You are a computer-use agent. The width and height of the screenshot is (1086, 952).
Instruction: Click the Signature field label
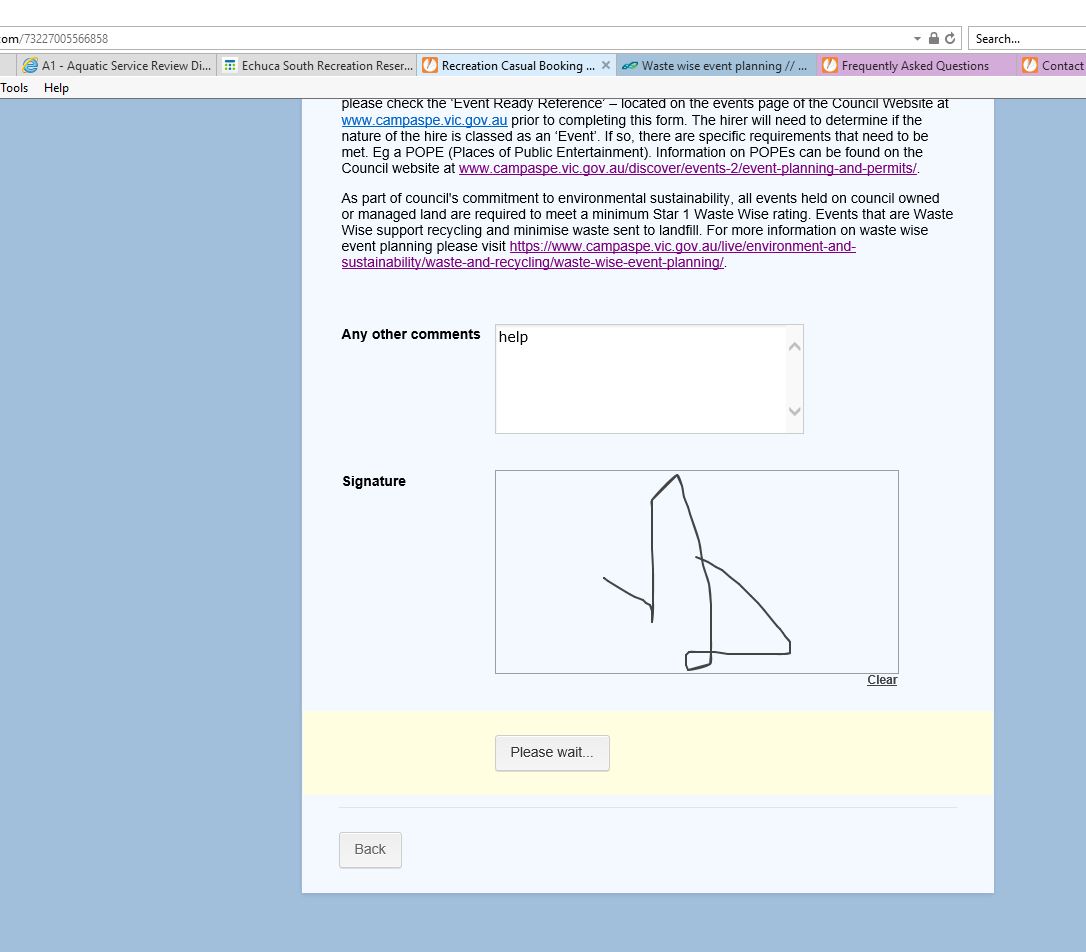coord(374,481)
